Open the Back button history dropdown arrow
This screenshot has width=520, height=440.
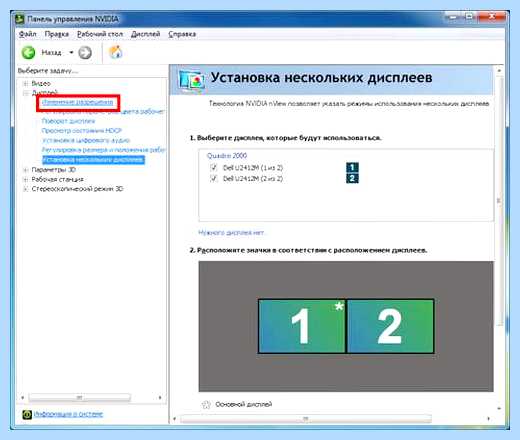71,53
